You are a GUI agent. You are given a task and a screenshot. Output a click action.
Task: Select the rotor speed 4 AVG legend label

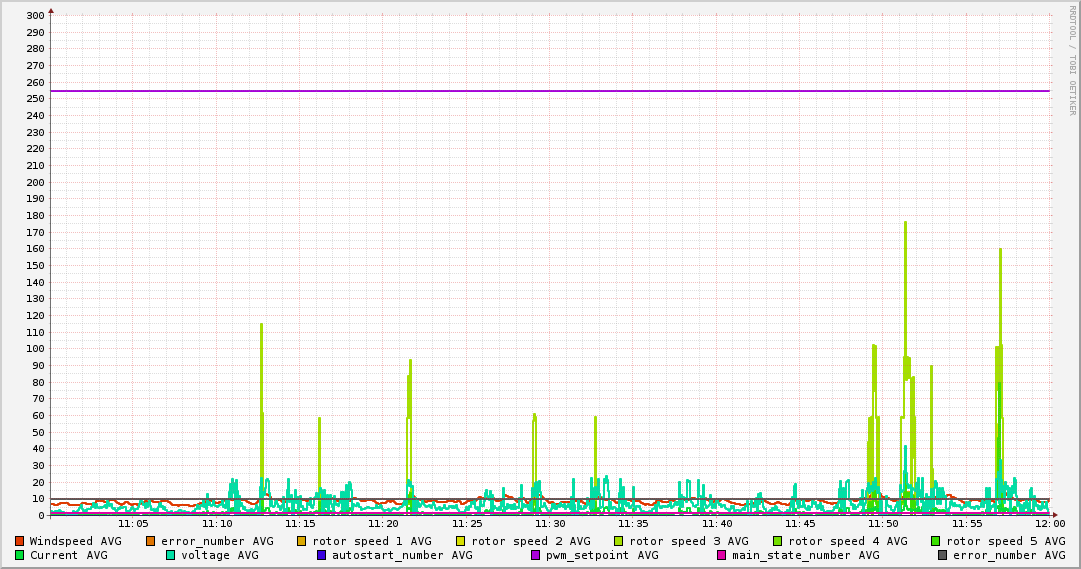pos(848,541)
